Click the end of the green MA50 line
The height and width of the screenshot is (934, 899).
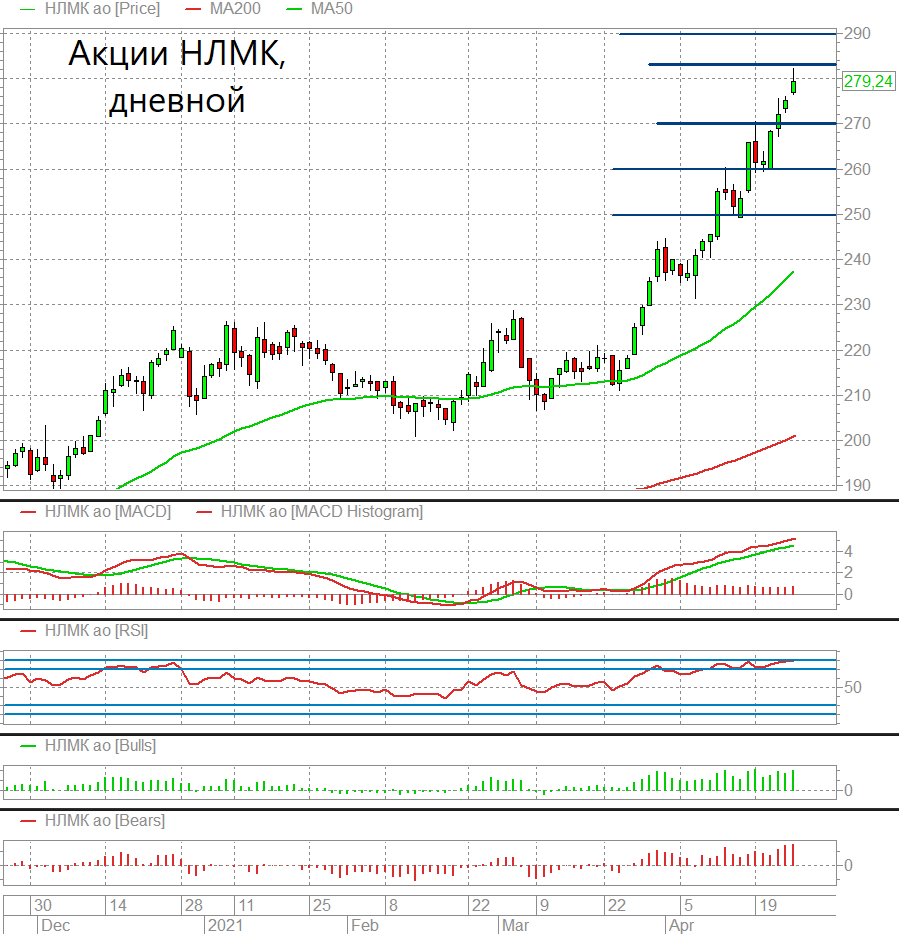[792, 272]
